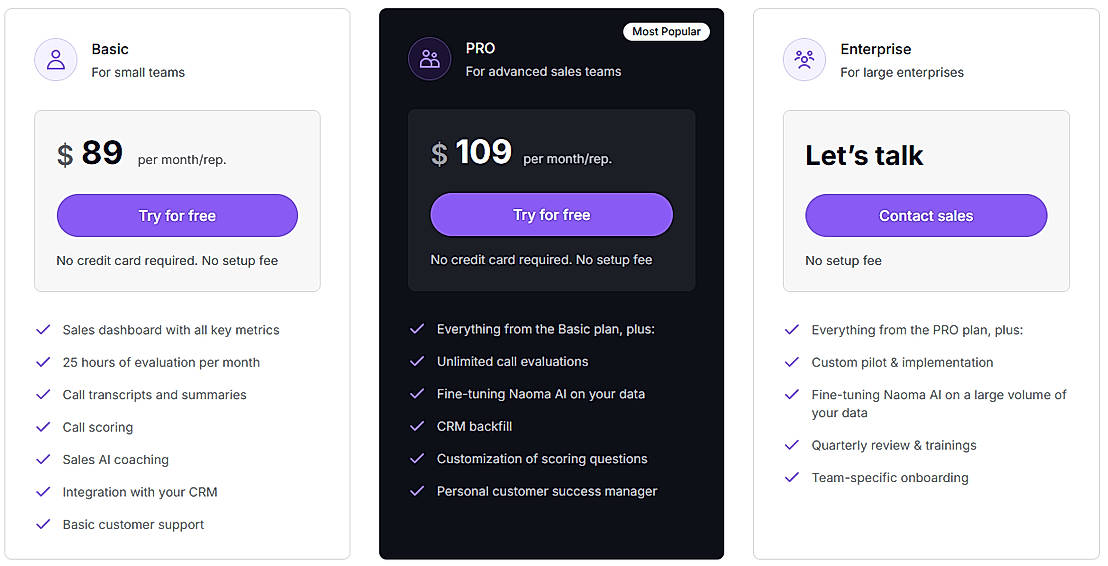The height and width of the screenshot is (566, 1108).
Task: Click the Most Popular badge
Action: [x=666, y=32]
